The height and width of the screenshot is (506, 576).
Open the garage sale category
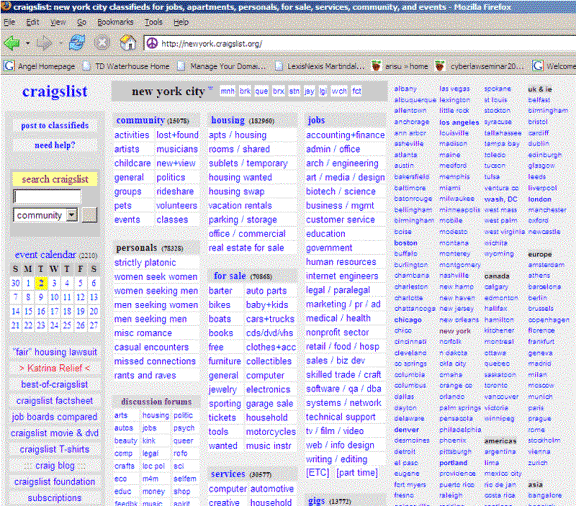click(270, 403)
